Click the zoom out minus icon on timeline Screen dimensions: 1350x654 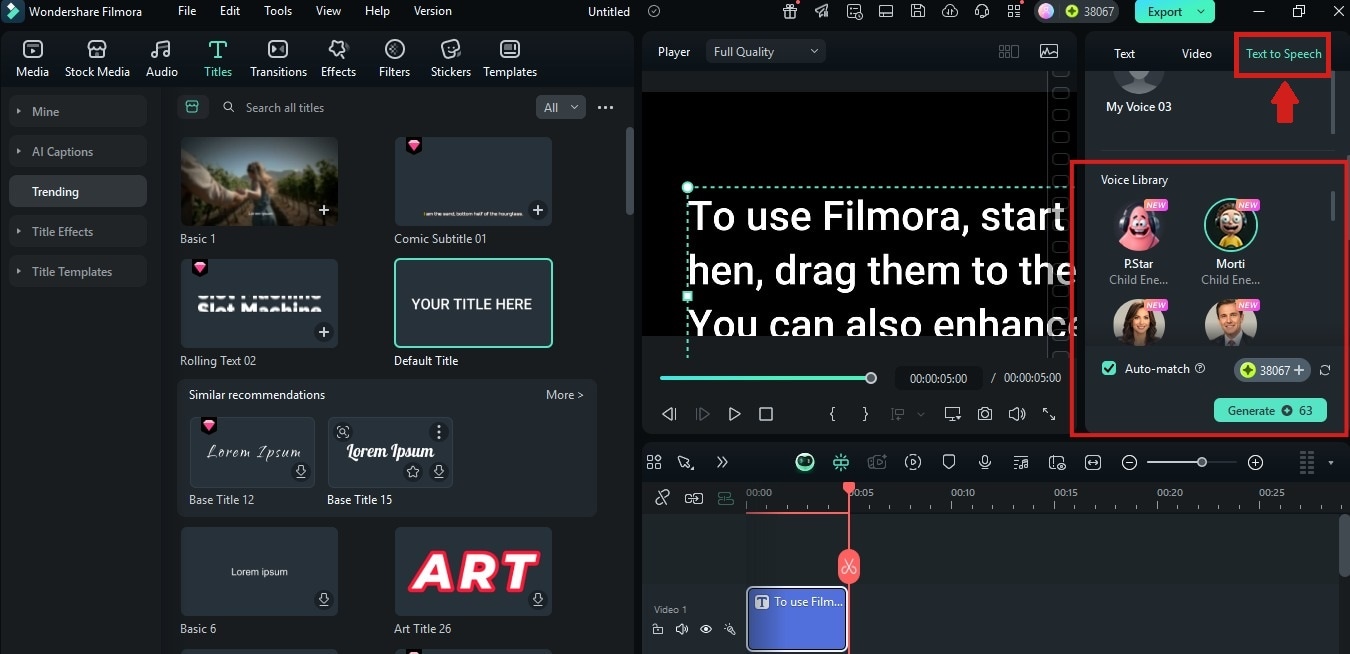(1129, 462)
